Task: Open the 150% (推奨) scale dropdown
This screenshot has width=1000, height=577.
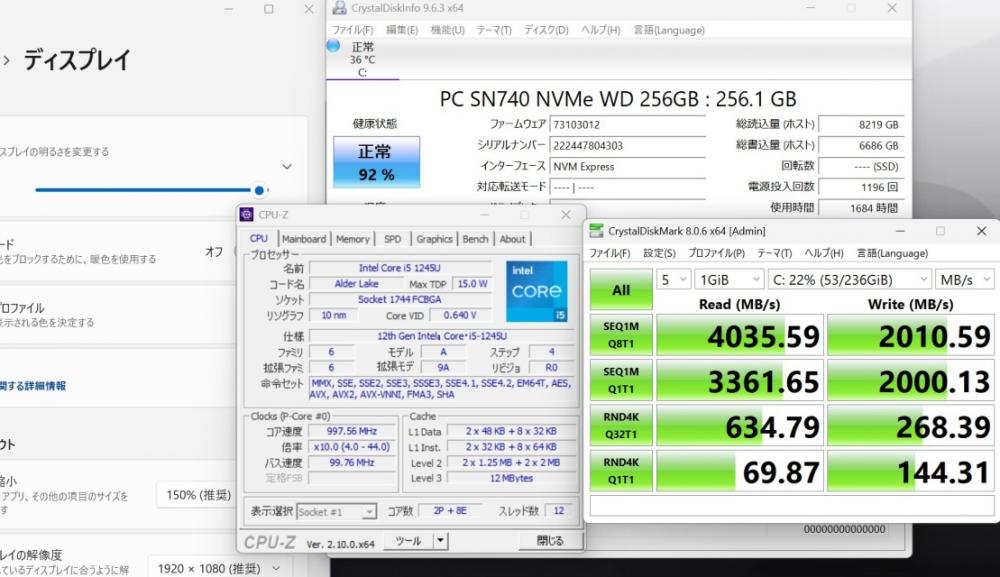Action: click(x=198, y=495)
